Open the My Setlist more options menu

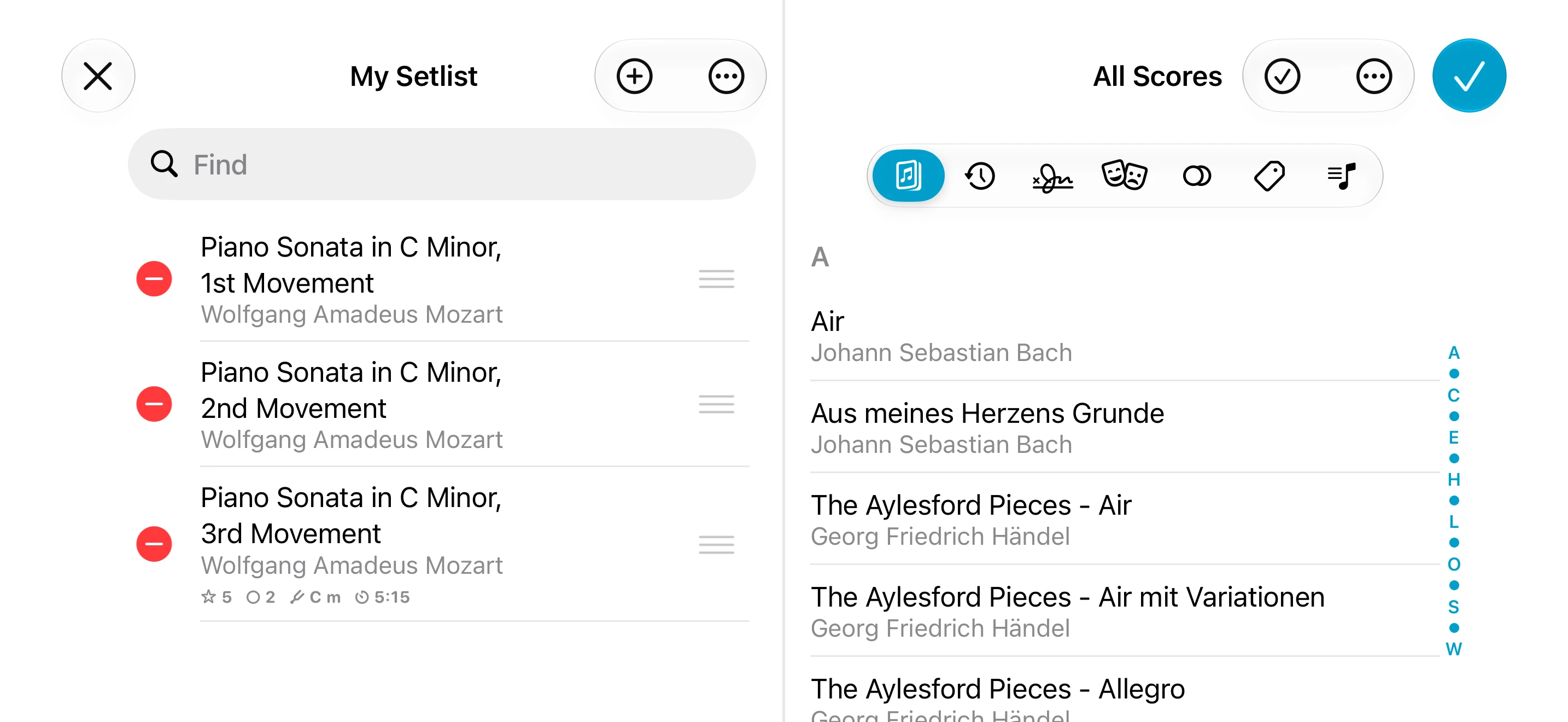tap(726, 76)
